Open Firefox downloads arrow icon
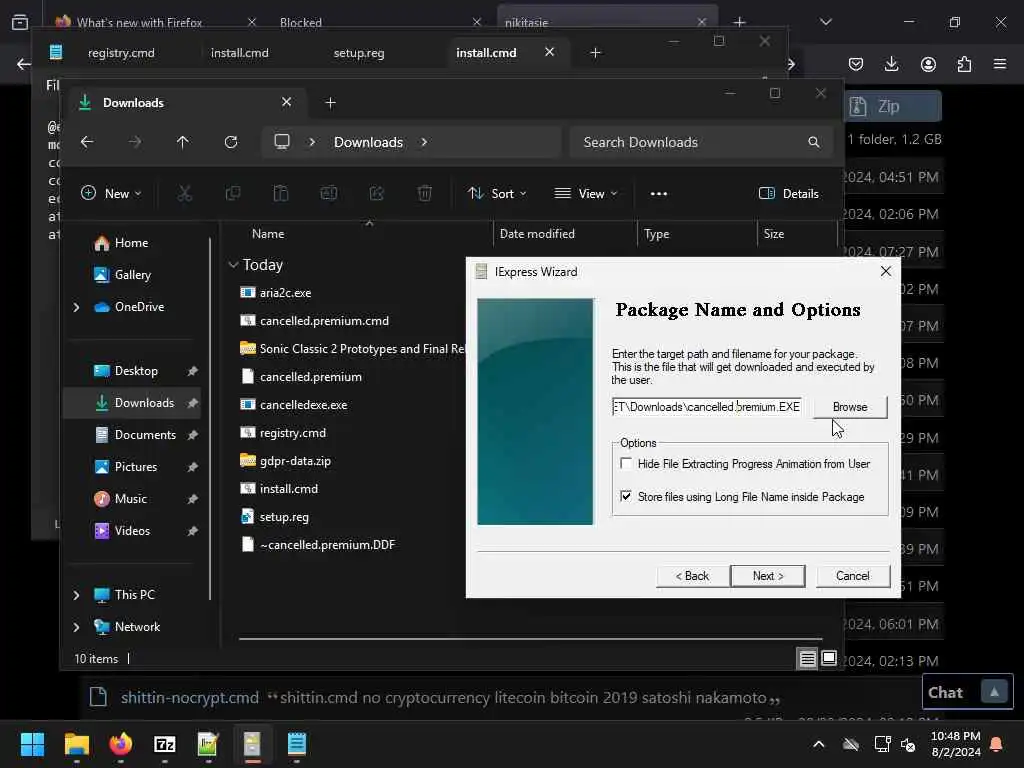1024x768 pixels. (x=891, y=64)
